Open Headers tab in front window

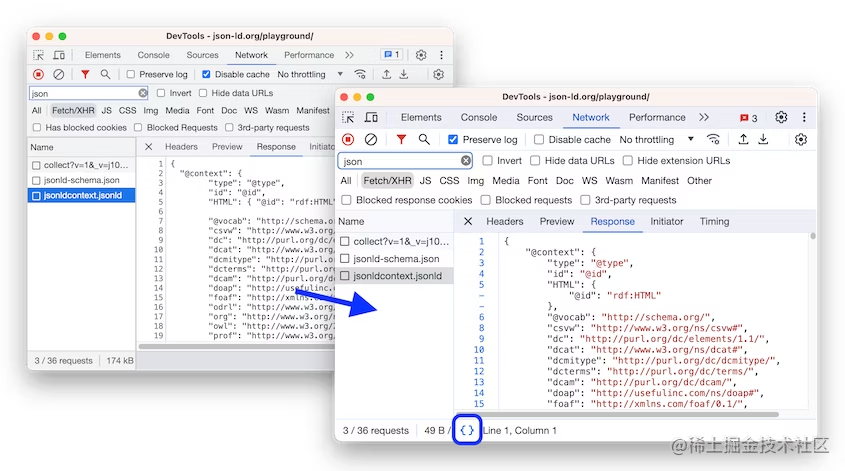point(504,221)
